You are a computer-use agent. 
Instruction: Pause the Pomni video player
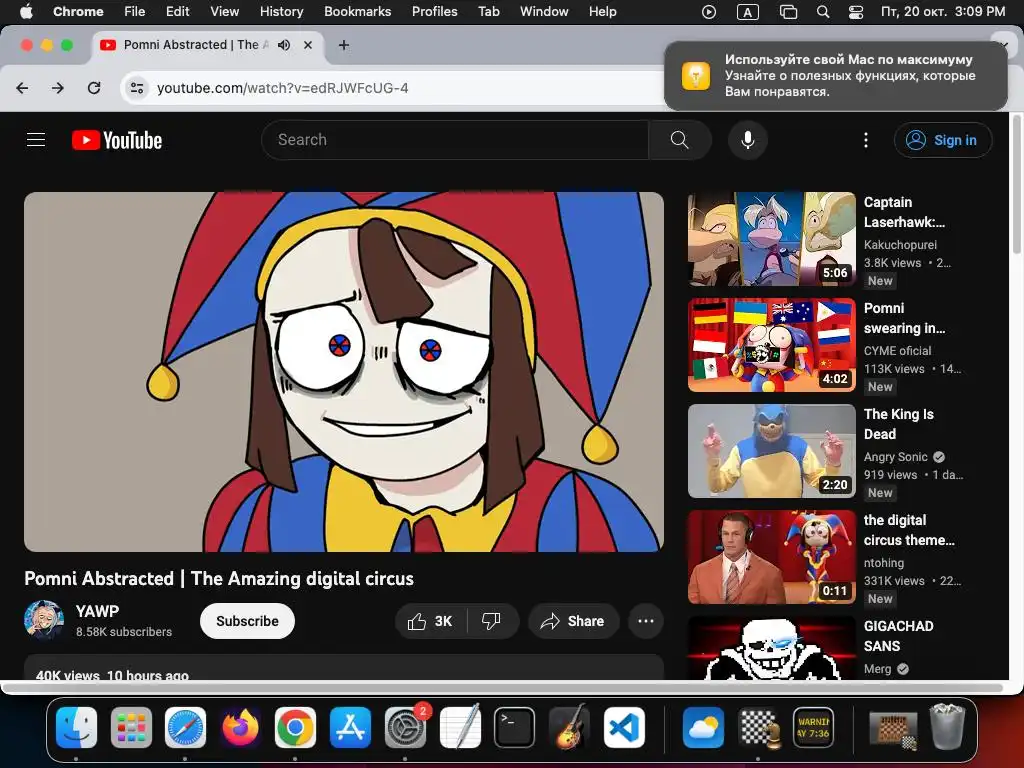344,372
